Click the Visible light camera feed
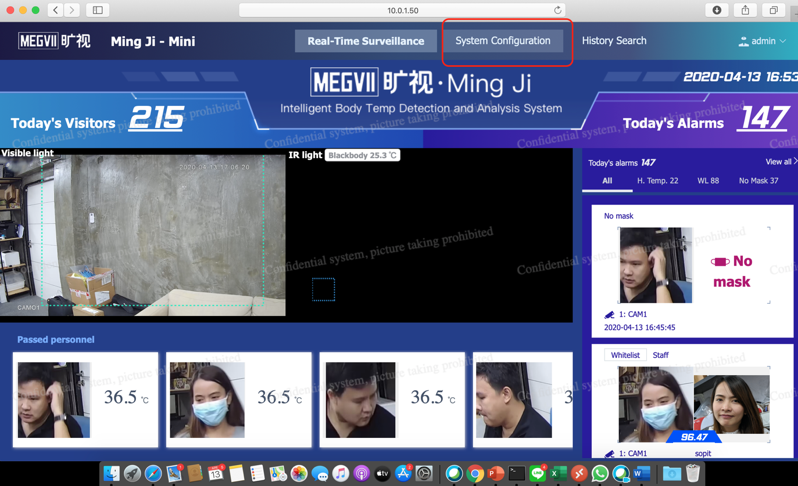Viewport: 798px width, 486px height. (142, 236)
